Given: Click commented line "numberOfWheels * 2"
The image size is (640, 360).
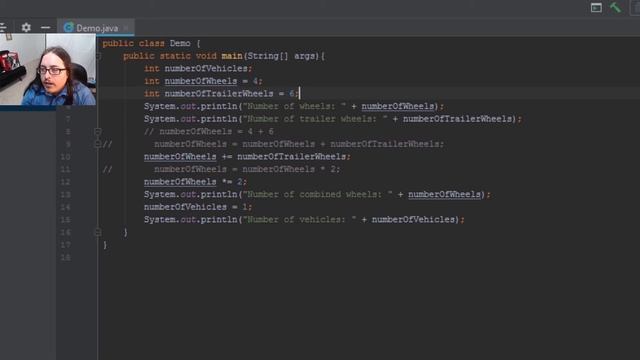Looking at the screenshot, I should coord(247,169).
